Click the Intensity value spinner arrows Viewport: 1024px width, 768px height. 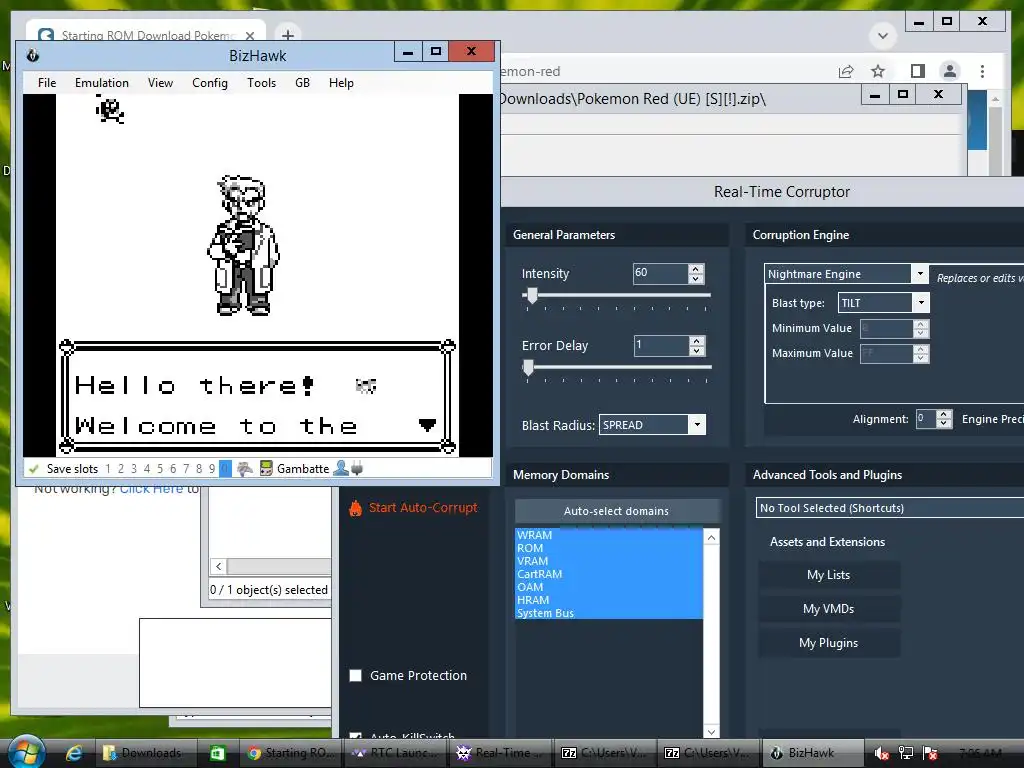(696, 274)
